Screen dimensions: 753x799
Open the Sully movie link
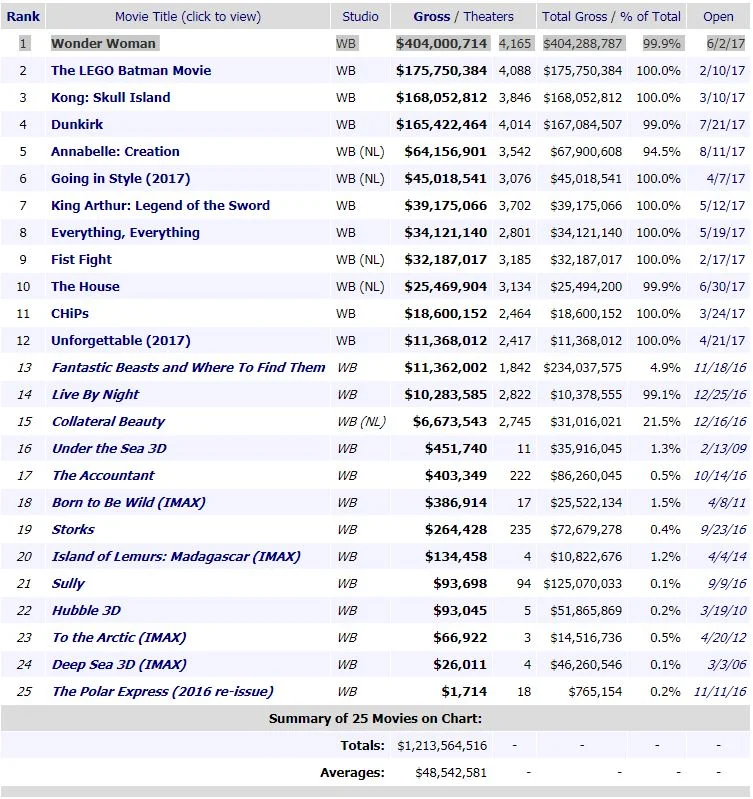[68, 583]
